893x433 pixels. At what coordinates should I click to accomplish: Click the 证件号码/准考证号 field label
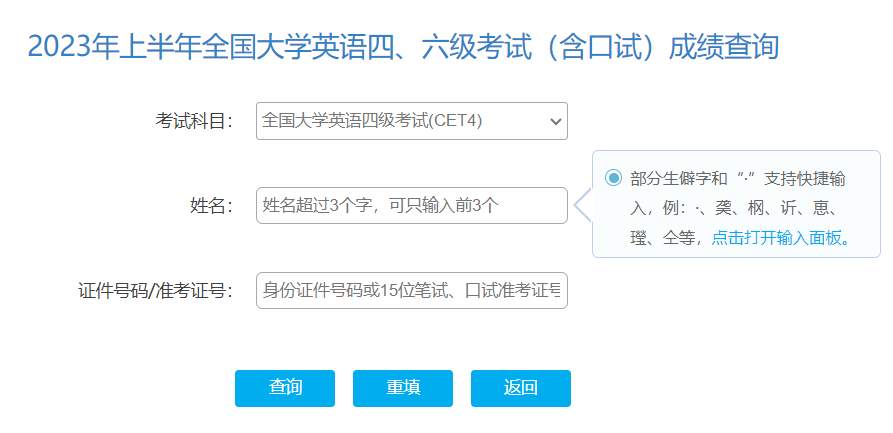point(155,291)
